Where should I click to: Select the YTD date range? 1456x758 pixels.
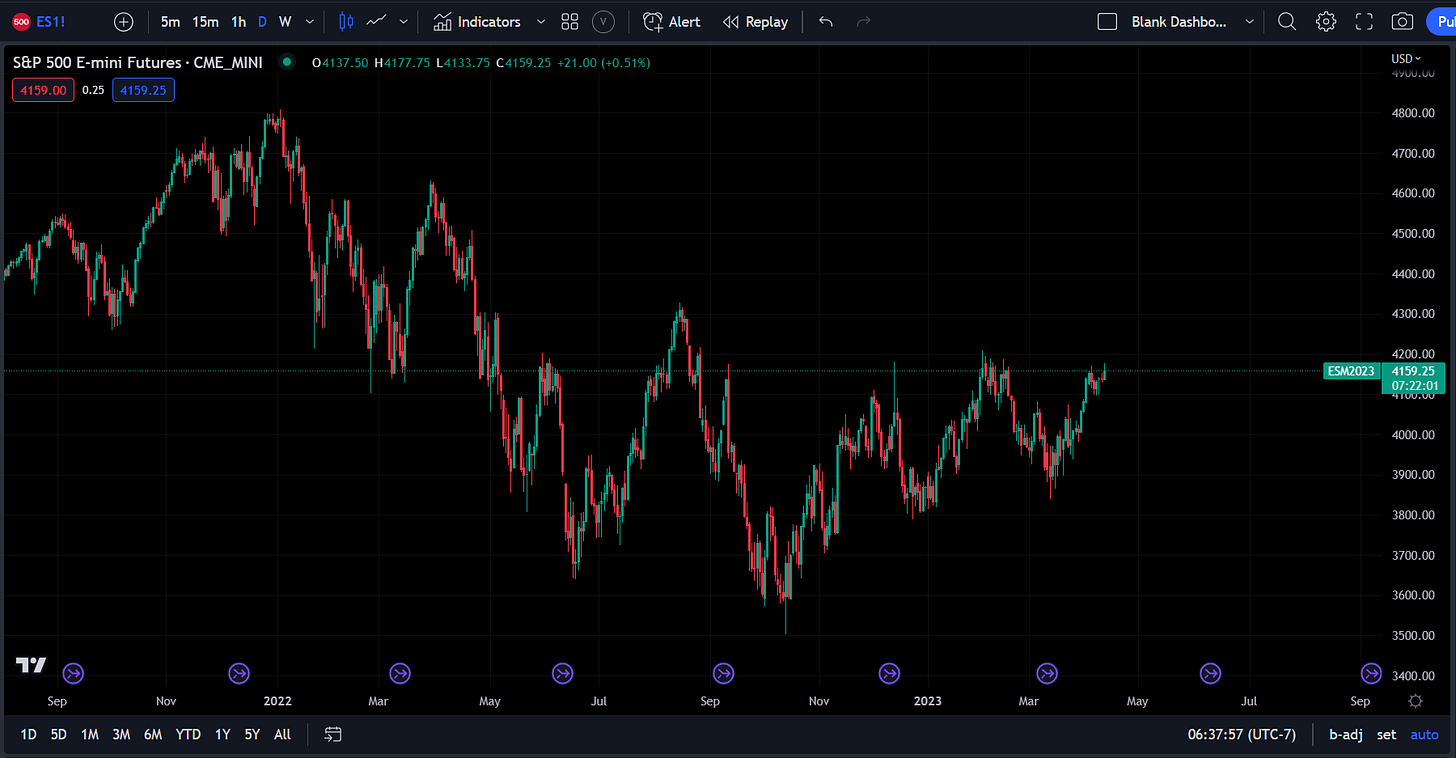tap(188, 734)
